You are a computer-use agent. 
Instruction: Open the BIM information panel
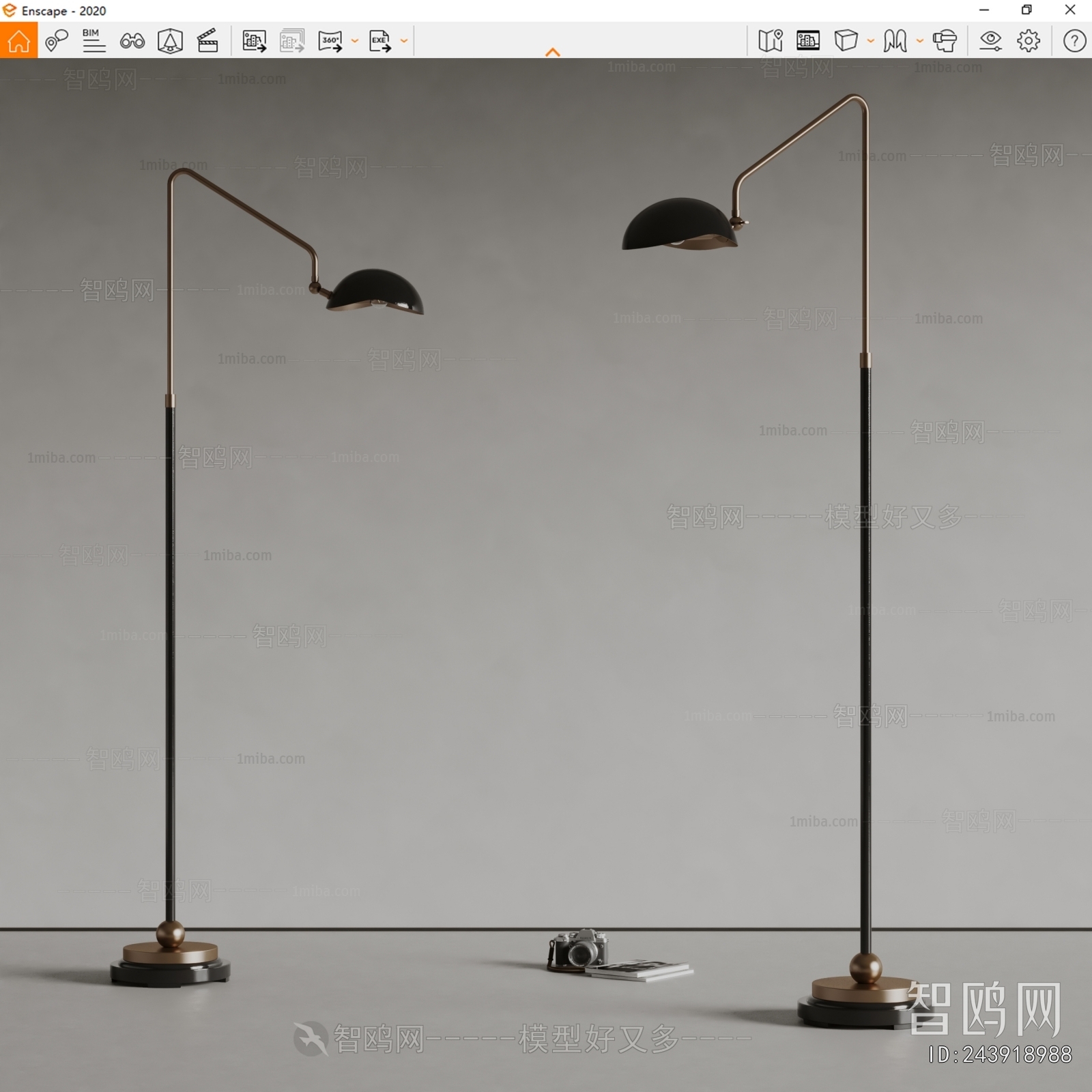point(94,41)
